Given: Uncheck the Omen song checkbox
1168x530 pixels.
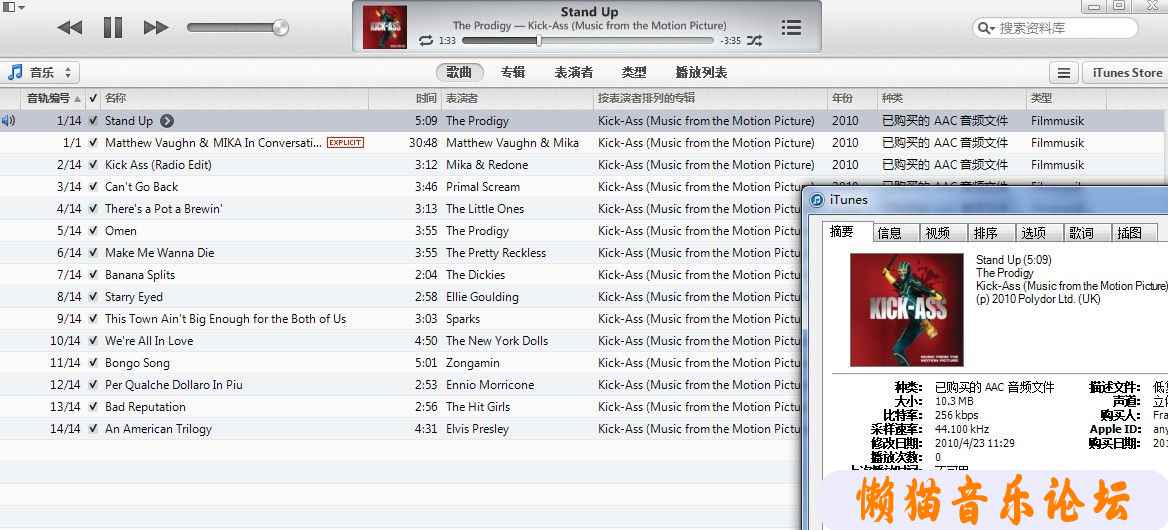Looking at the screenshot, I should (93, 231).
